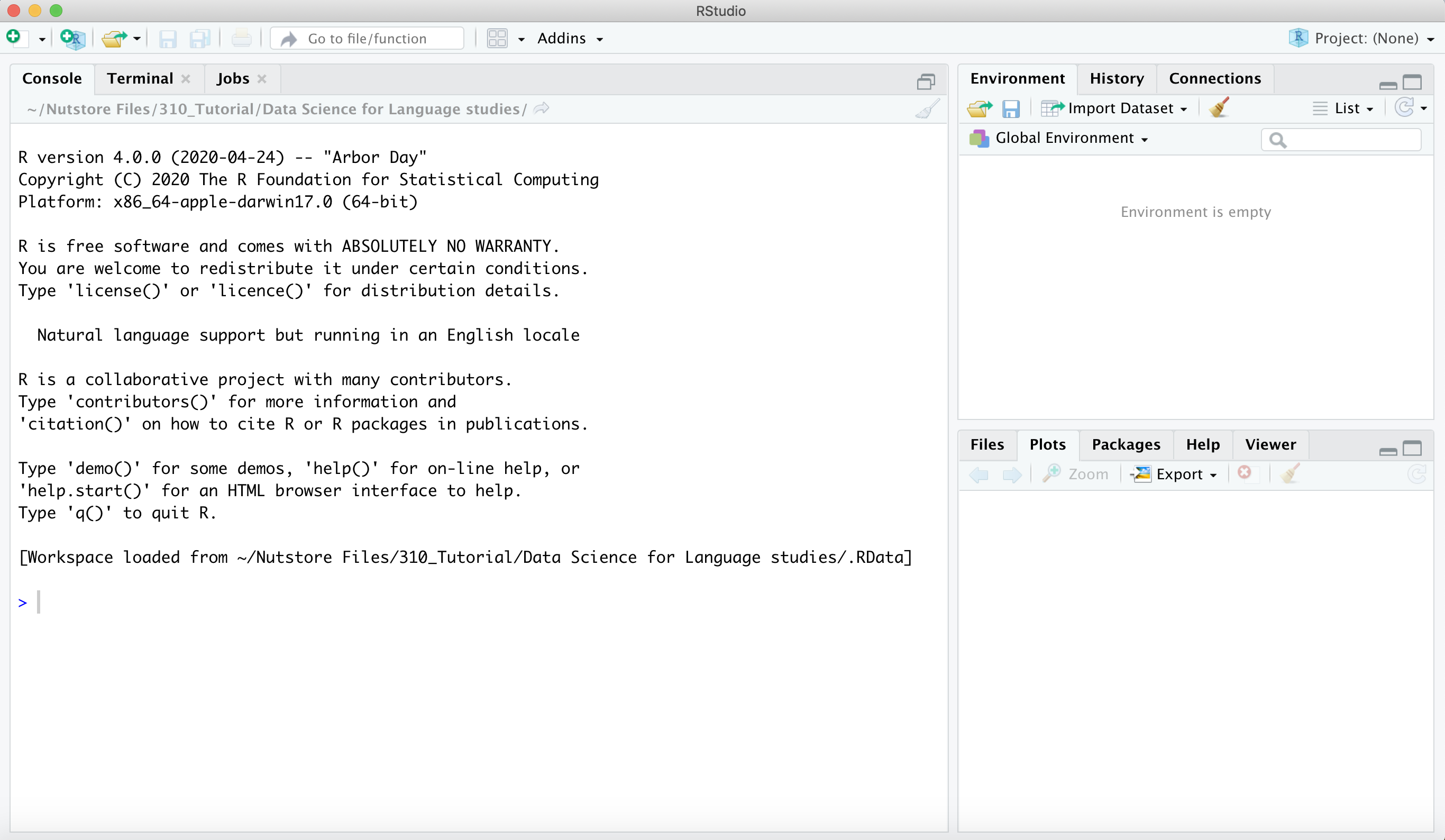Switch to the Terminal tab
Viewport: 1445px width, 840px height.
click(x=141, y=79)
